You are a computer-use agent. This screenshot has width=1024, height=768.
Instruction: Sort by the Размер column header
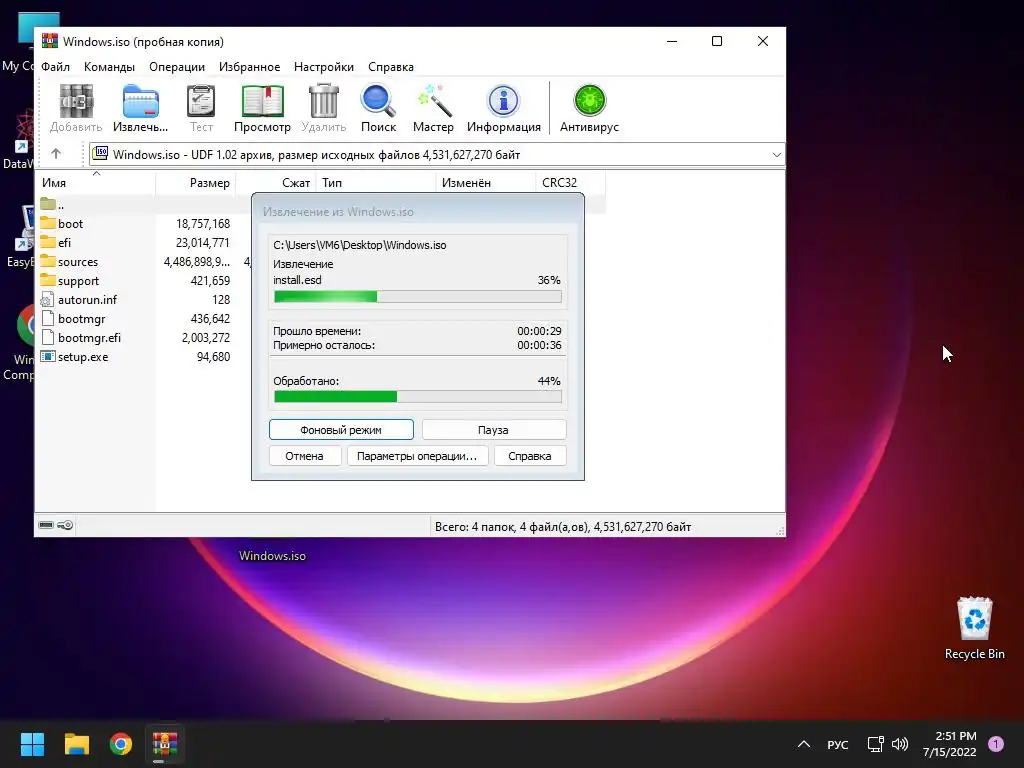[195, 183]
